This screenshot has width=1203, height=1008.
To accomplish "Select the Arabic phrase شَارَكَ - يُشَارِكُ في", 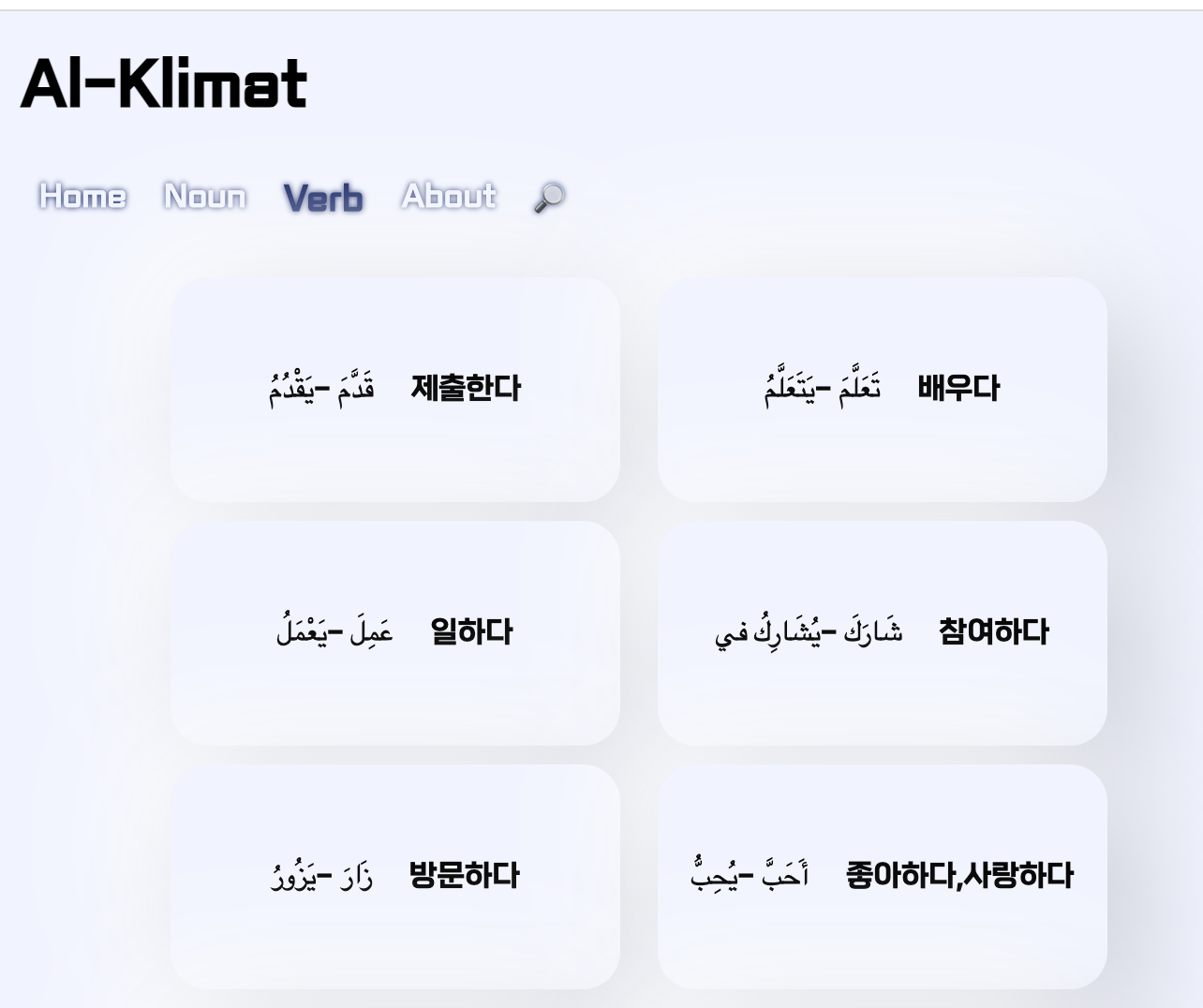I will 809,632.
